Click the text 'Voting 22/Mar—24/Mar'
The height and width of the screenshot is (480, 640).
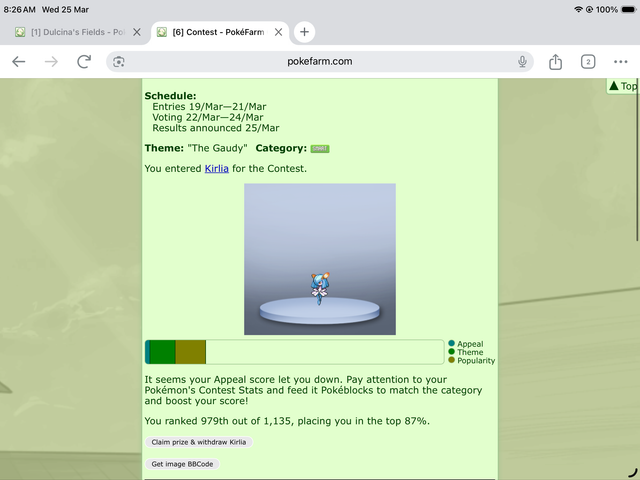pos(208,118)
